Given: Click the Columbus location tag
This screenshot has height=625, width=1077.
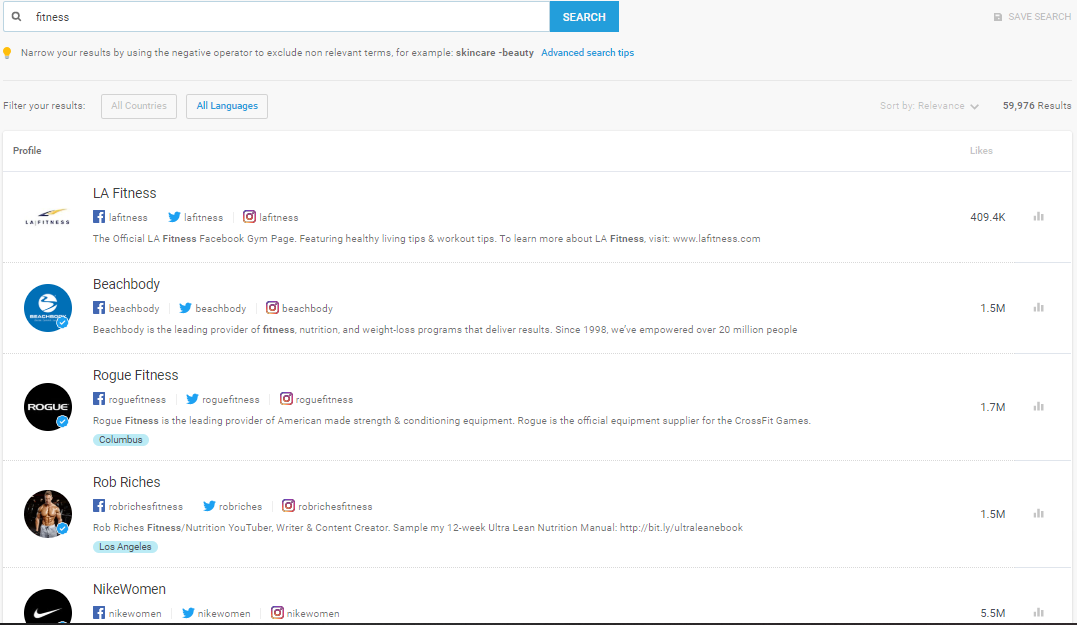Looking at the screenshot, I should click(120, 440).
